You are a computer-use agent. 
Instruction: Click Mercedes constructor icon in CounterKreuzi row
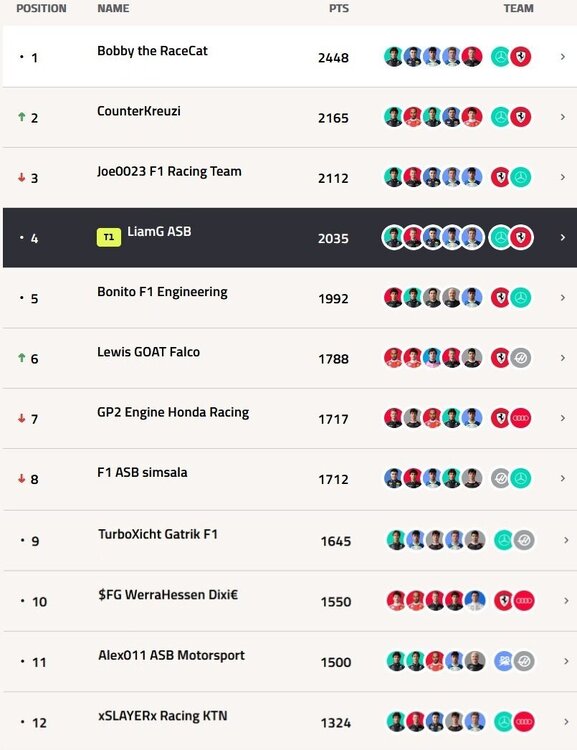pos(500,117)
